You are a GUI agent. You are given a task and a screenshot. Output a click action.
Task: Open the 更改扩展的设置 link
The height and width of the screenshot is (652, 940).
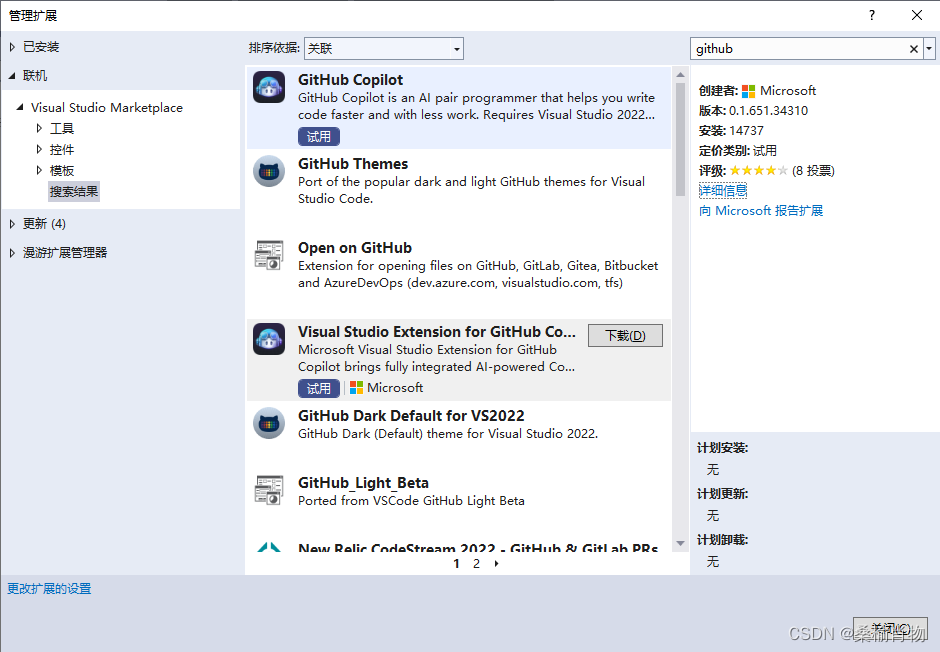(49, 588)
